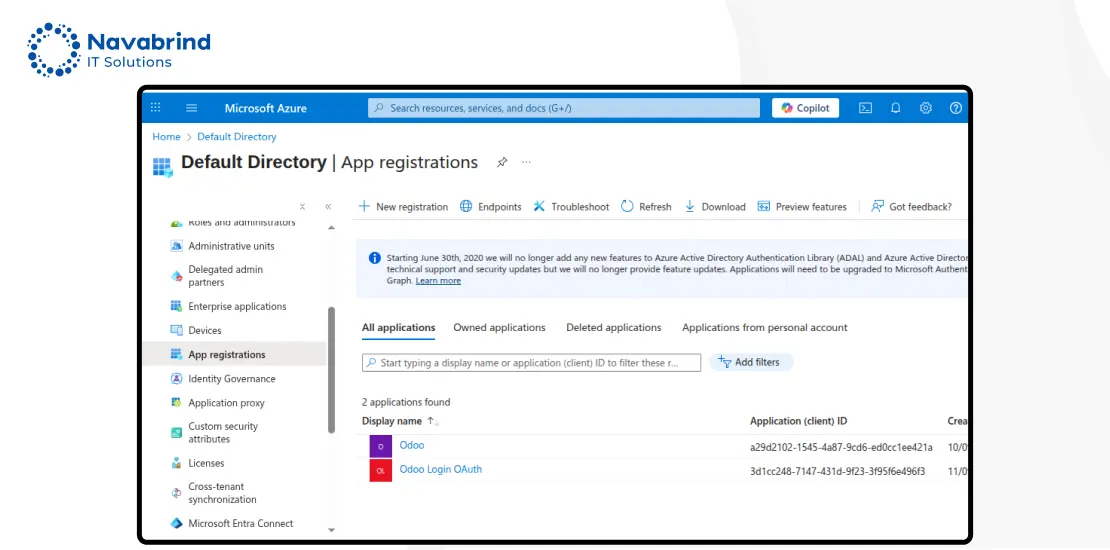
Task: Close the sidebar search with X
Action: click(303, 207)
